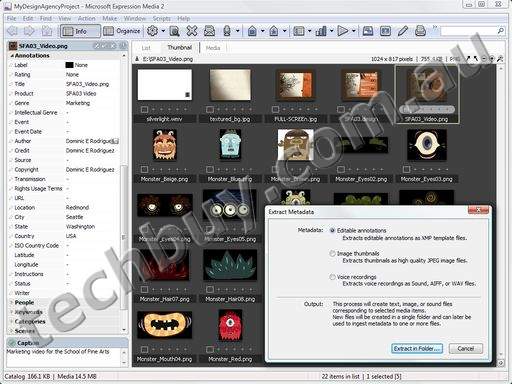
Task: Switch to the Info panel button
Action: click(80, 31)
